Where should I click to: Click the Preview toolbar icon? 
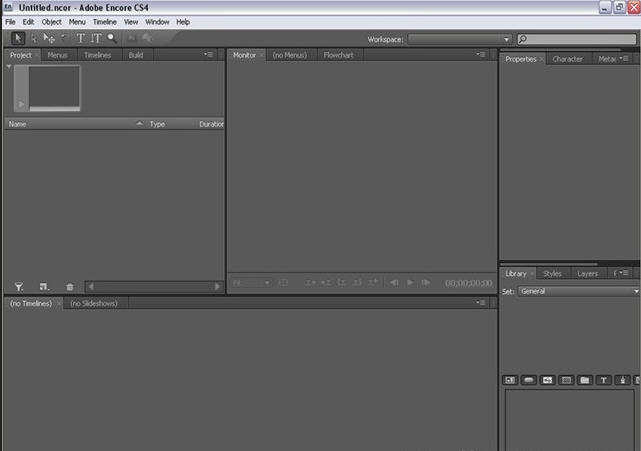pyautogui.click(x=147, y=38)
